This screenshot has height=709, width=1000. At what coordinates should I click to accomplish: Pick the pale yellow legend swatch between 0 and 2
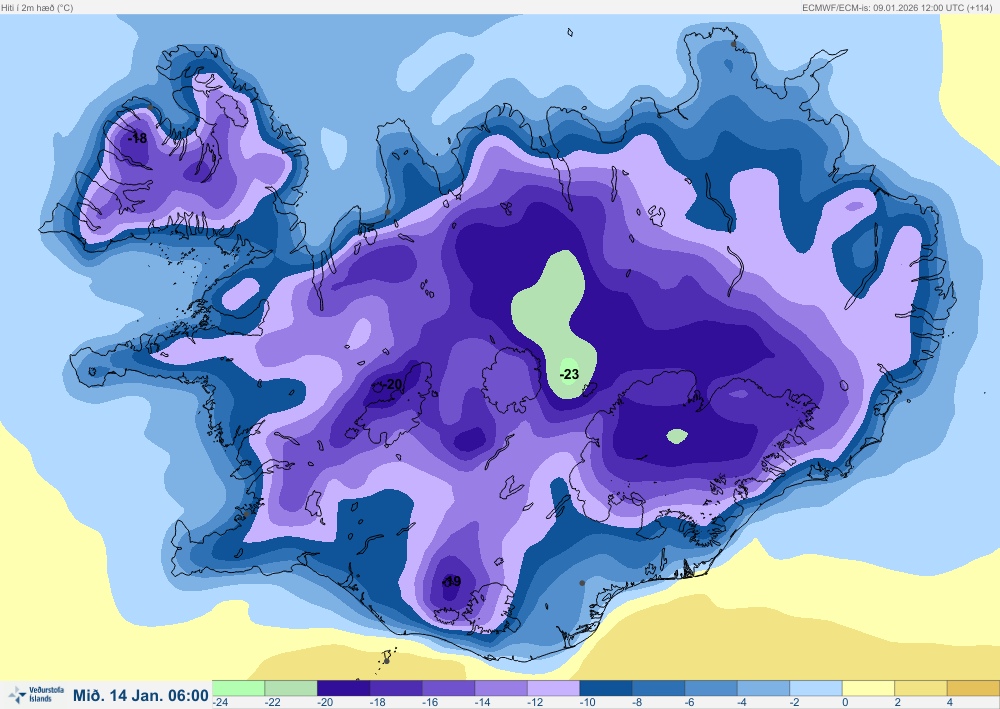[x=869, y=688]
